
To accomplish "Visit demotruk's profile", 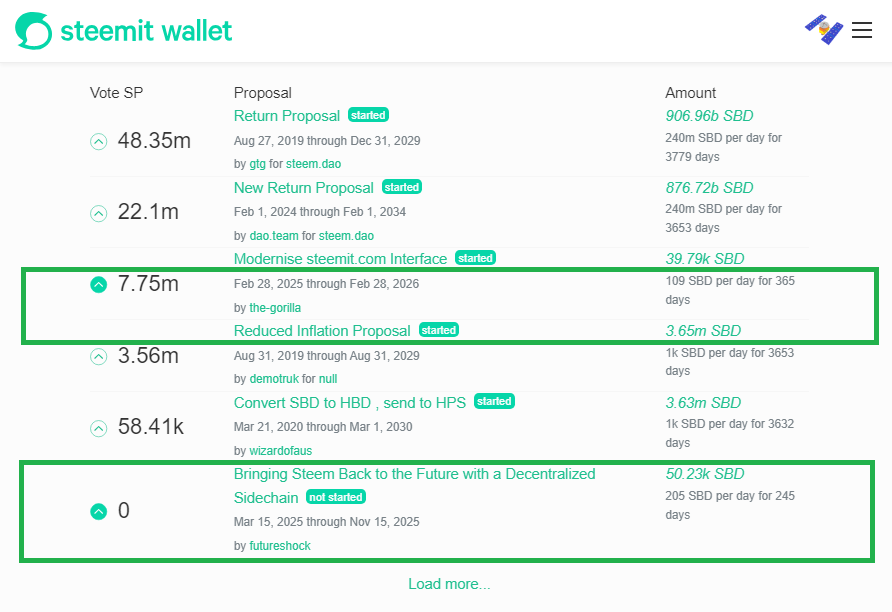I will click(x=274, y=379).
